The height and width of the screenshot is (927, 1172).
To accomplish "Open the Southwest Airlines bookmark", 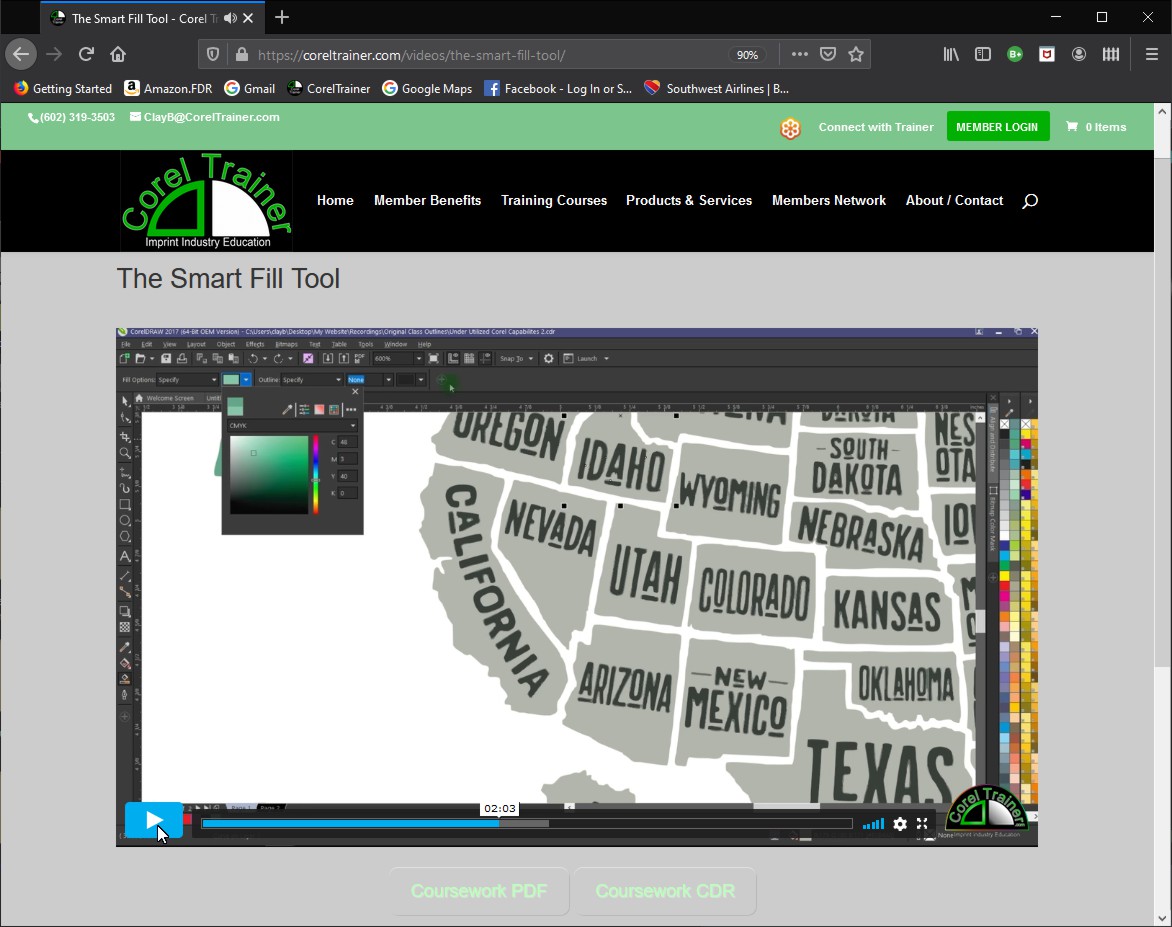I will tap(717, 88).
